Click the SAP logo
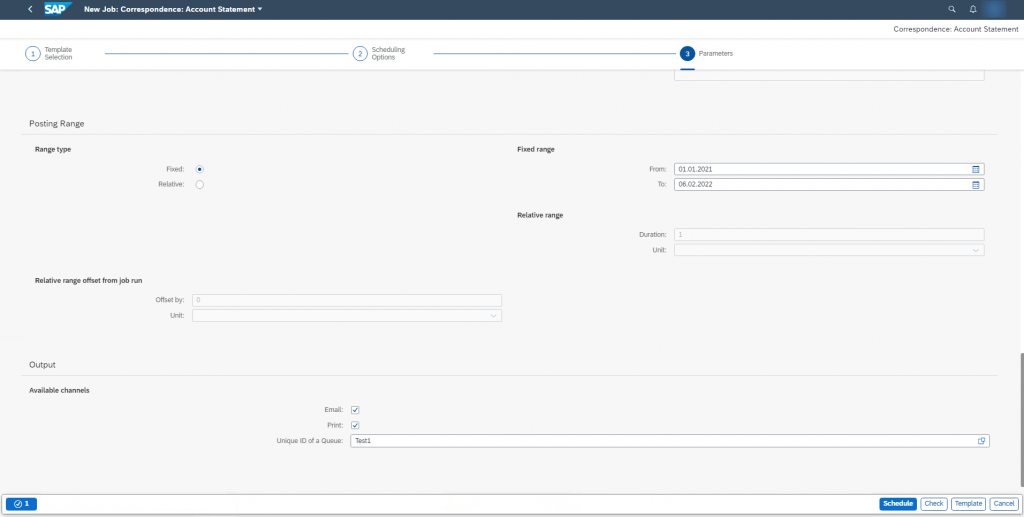 pos(58,9)
